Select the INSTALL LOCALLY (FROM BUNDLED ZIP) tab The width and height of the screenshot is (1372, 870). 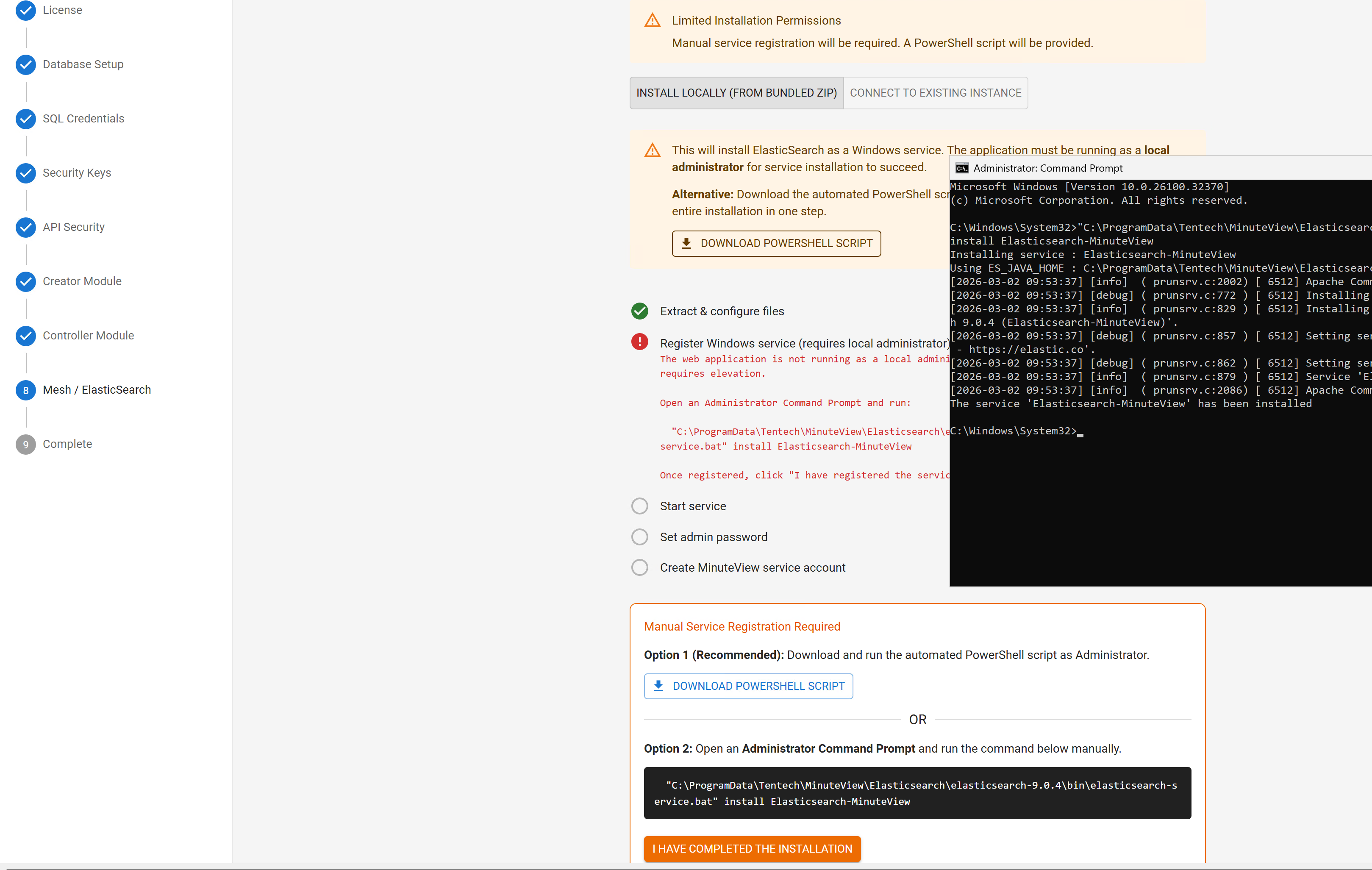[736, 92]
